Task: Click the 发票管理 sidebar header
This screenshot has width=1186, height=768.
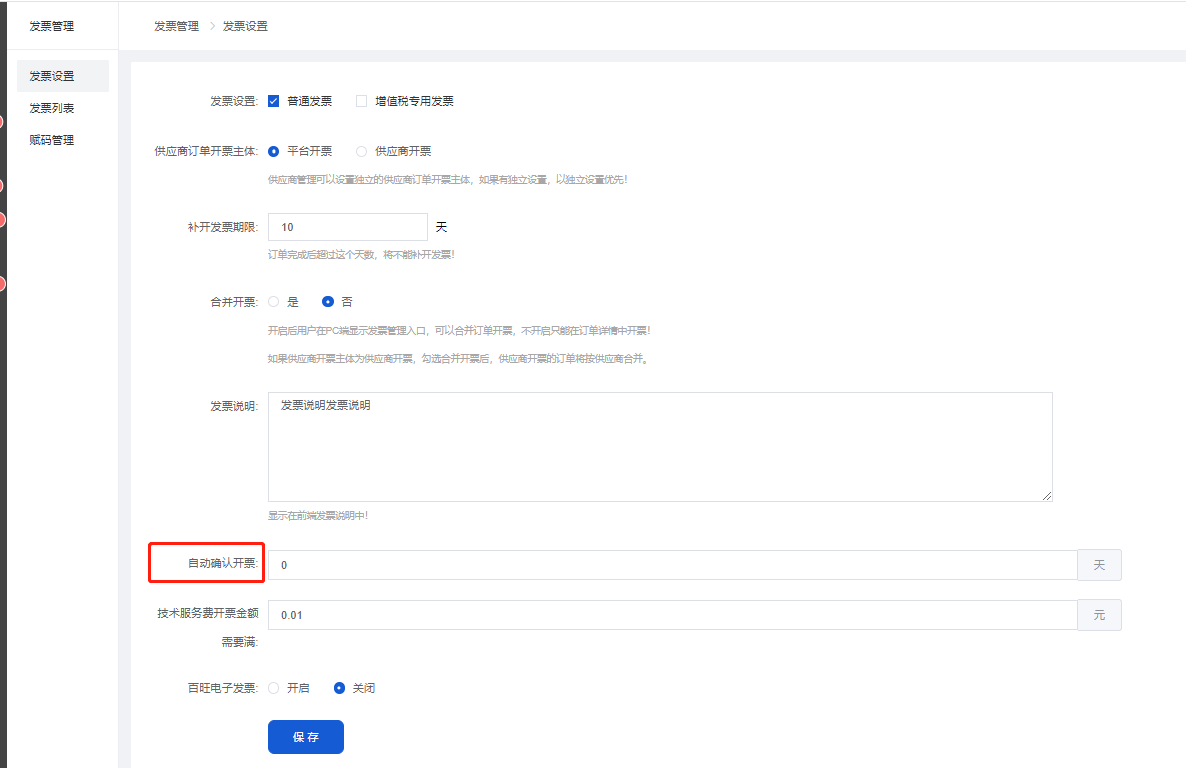Action: 52,26
